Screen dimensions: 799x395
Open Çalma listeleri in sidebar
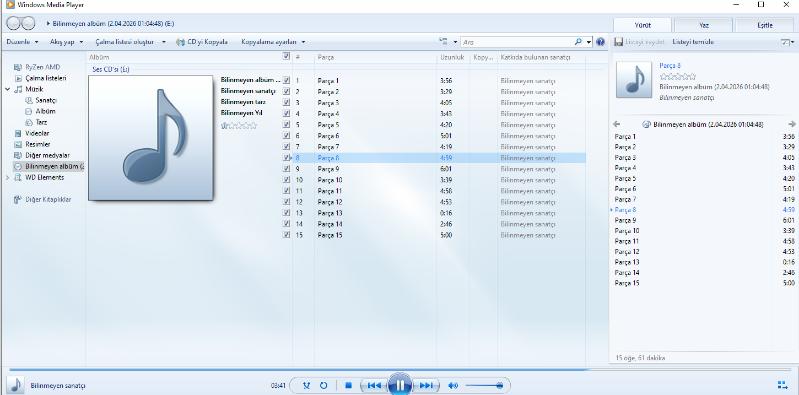[45, 78]
